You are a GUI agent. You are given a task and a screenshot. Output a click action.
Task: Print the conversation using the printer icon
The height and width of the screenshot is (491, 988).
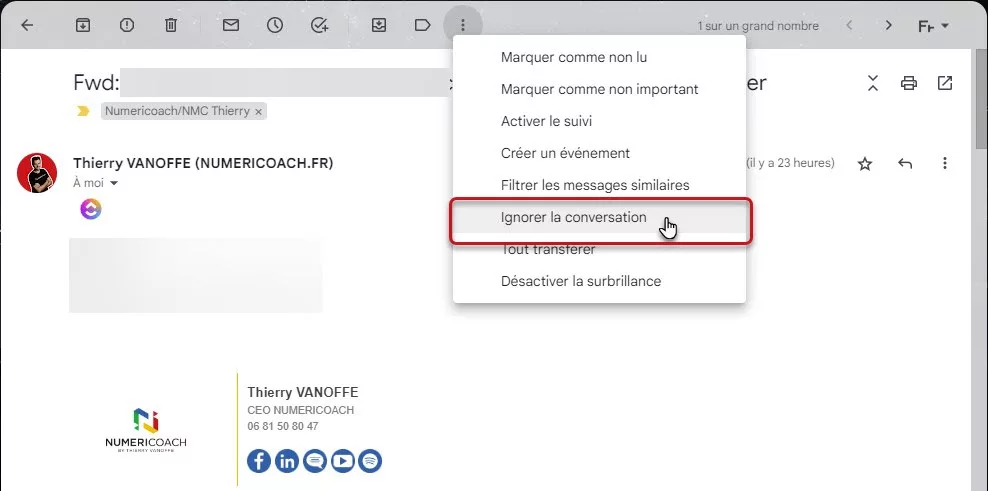click(x=908, y=83)
